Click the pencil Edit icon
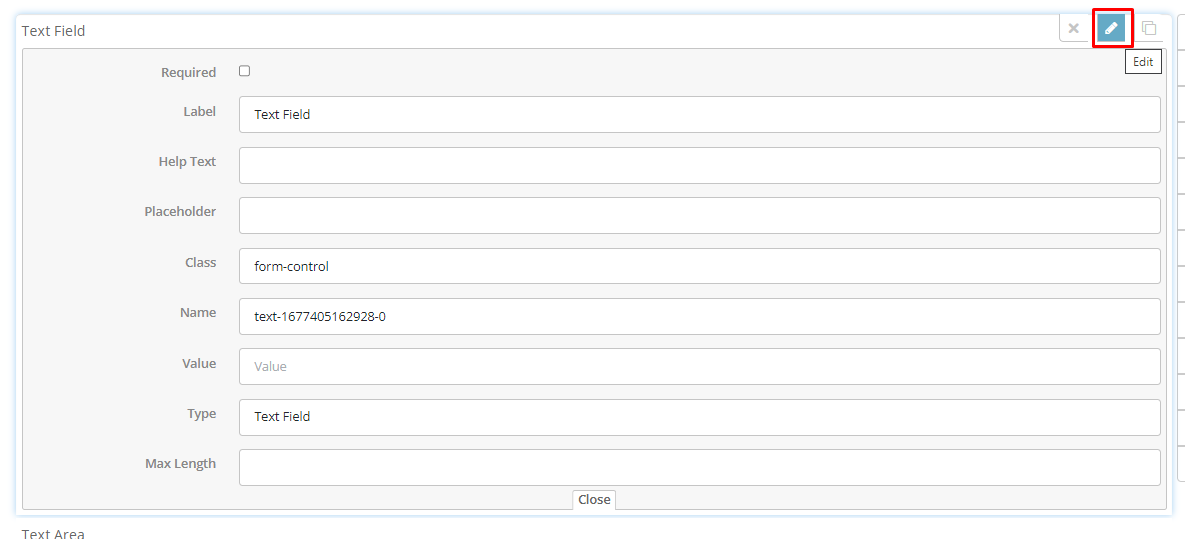Screen dimensions: 1185x539 point(1111,28)
